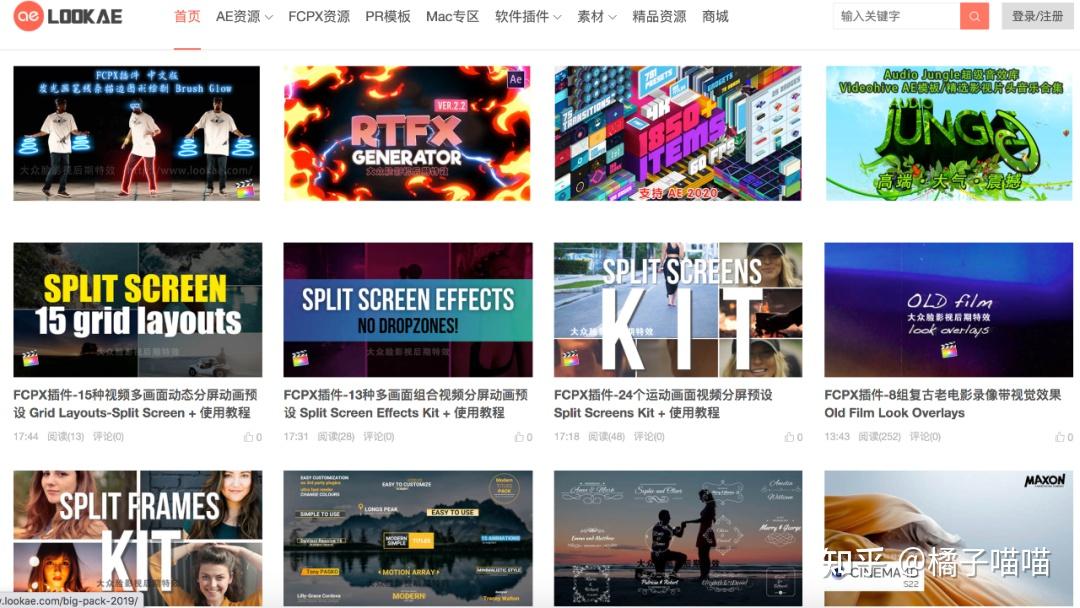
Task: Like the Split Screen 15 grid layouts article
Action: pyautogui.click(x=250, y=437)
